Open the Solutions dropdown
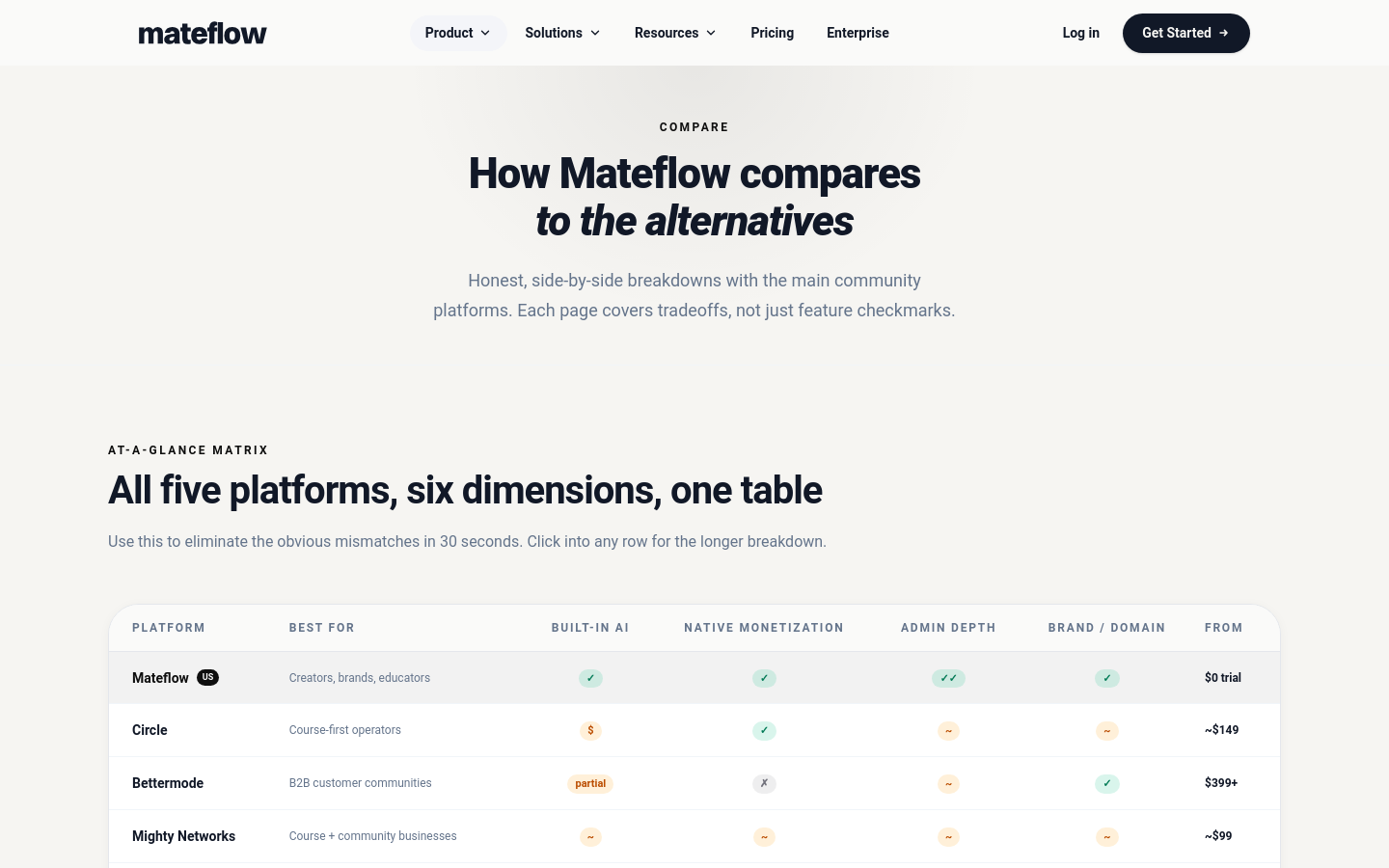The image size is (1389, 868). click(x=562, y=33)
